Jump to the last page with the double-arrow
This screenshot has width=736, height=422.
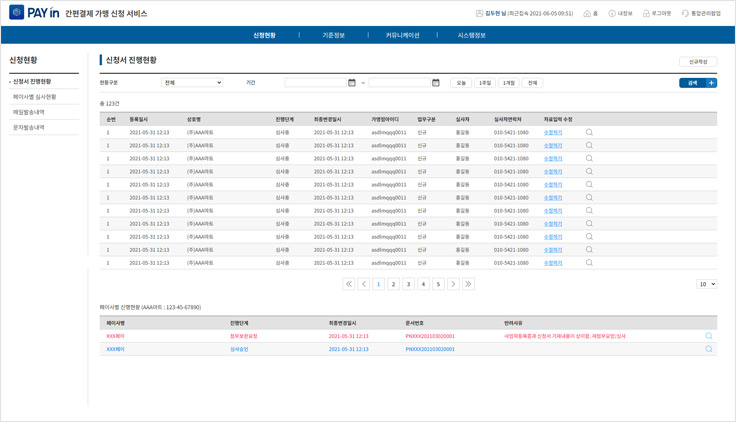pos(468,284)
